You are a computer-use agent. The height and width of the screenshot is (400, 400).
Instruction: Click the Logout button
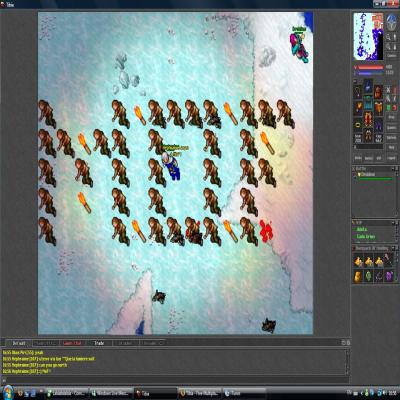click(x=392, y=158)
